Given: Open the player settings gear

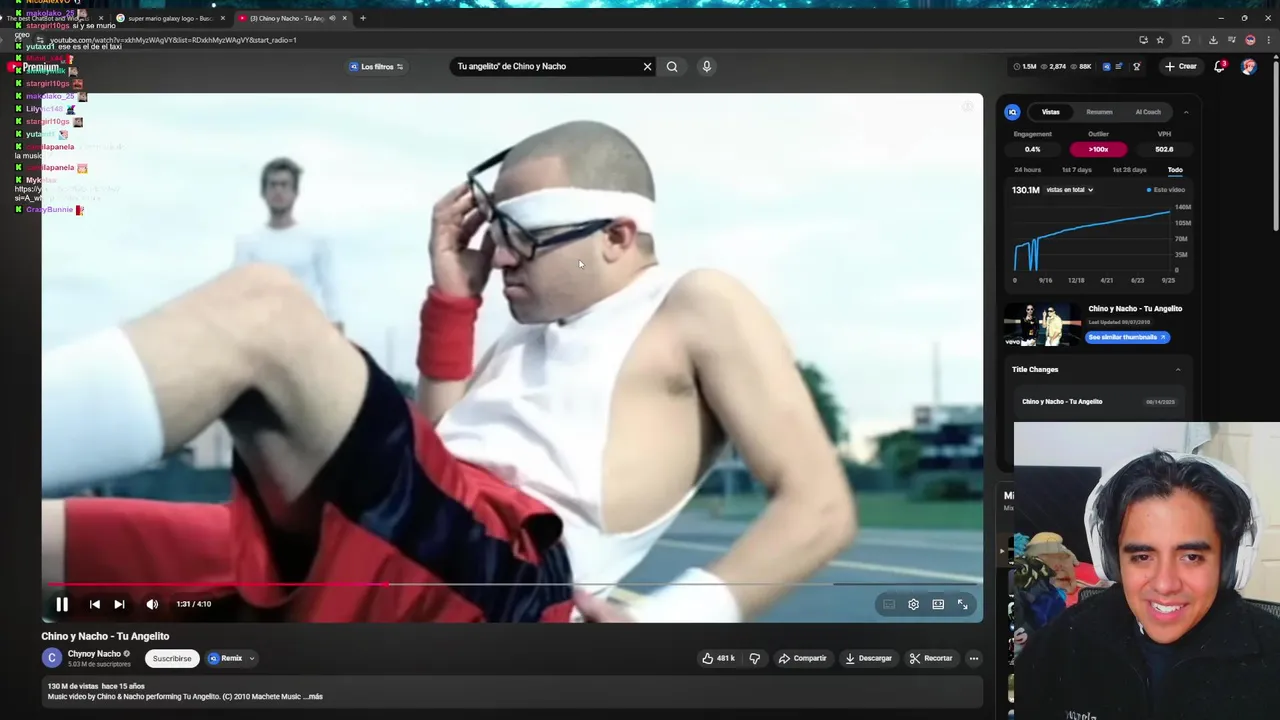Looking at the screenshot, I should pos(913,604).
